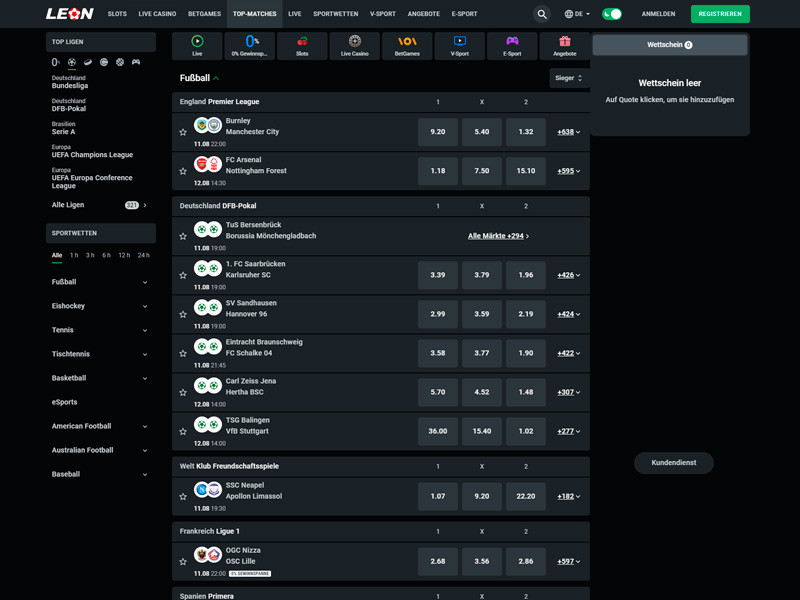The height and width of the screenshot is (600, 800).
Task: Pick draw odds 7.50 Arsenal match
Action: pos(482,171)
